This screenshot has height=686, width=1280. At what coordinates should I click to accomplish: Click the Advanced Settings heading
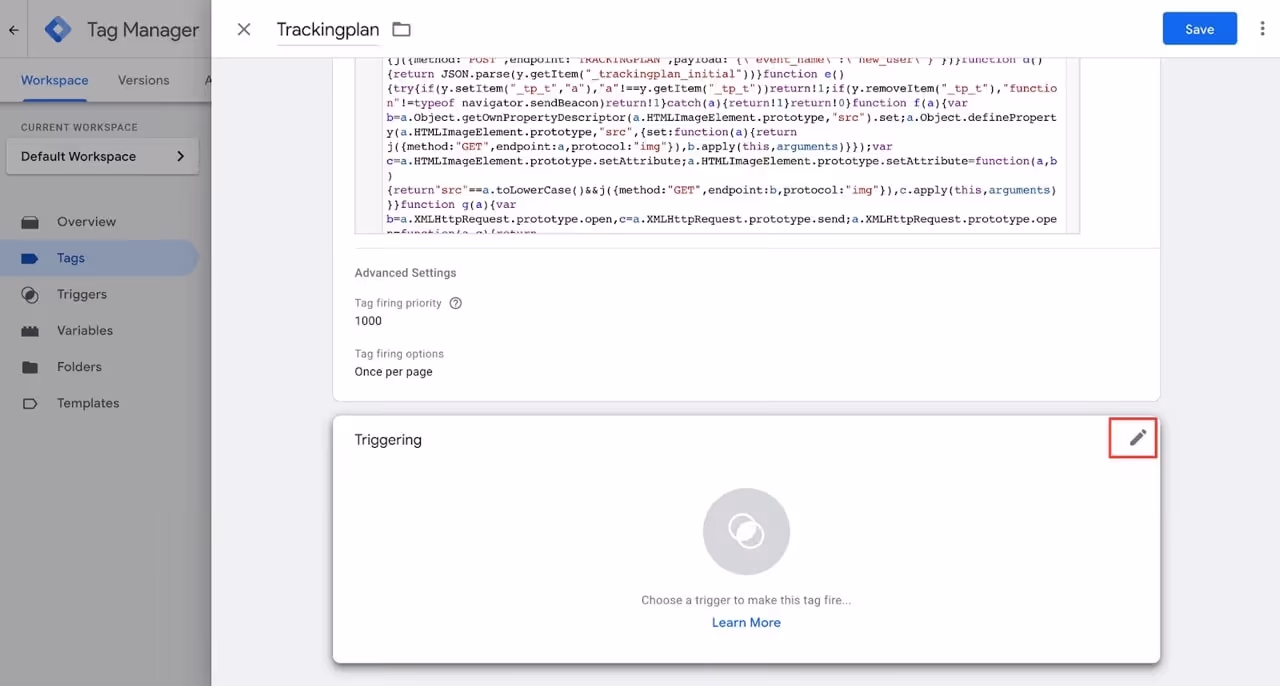pos(405,273)
